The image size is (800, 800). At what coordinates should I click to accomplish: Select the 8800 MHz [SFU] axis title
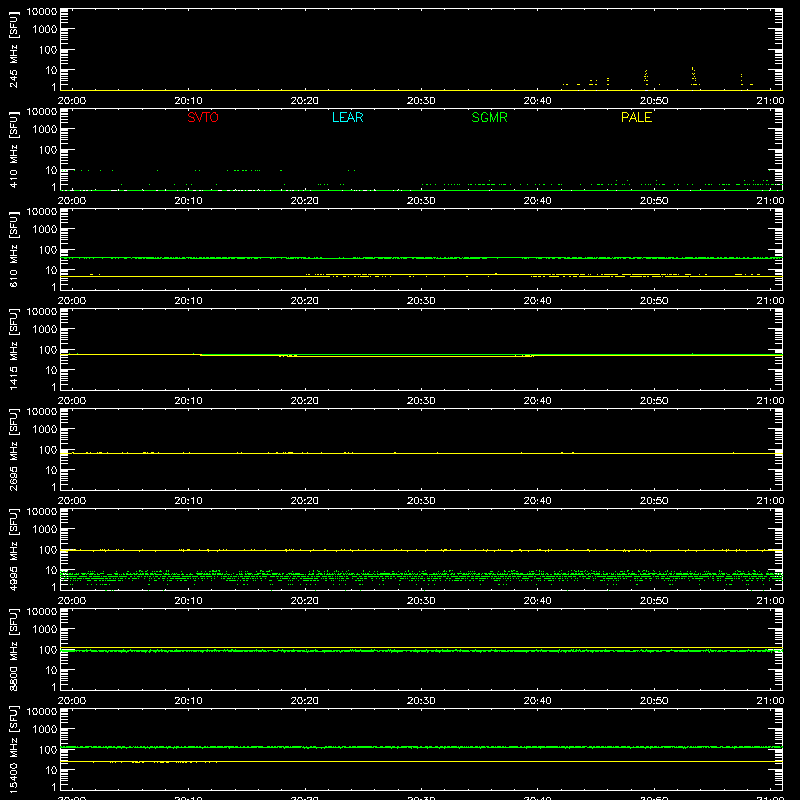[13, 650]
